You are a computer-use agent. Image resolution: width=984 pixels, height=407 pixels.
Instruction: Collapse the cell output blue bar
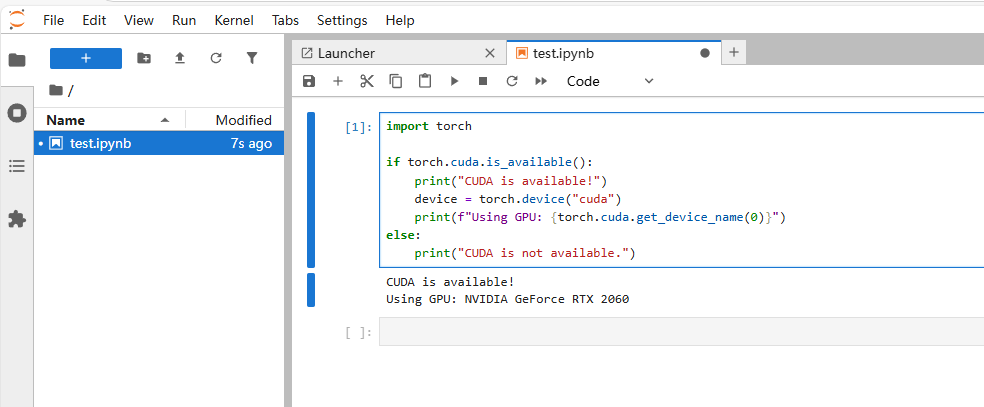tap(311, 290)
